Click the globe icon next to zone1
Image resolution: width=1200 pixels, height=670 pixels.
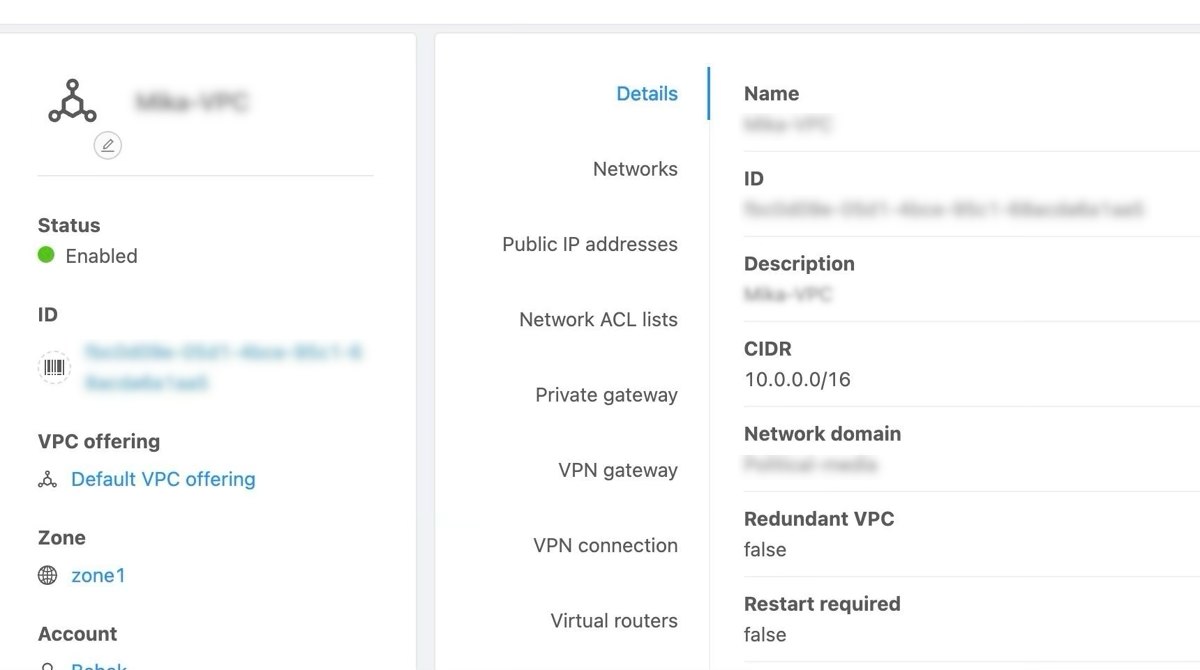(x=47, y=576)
